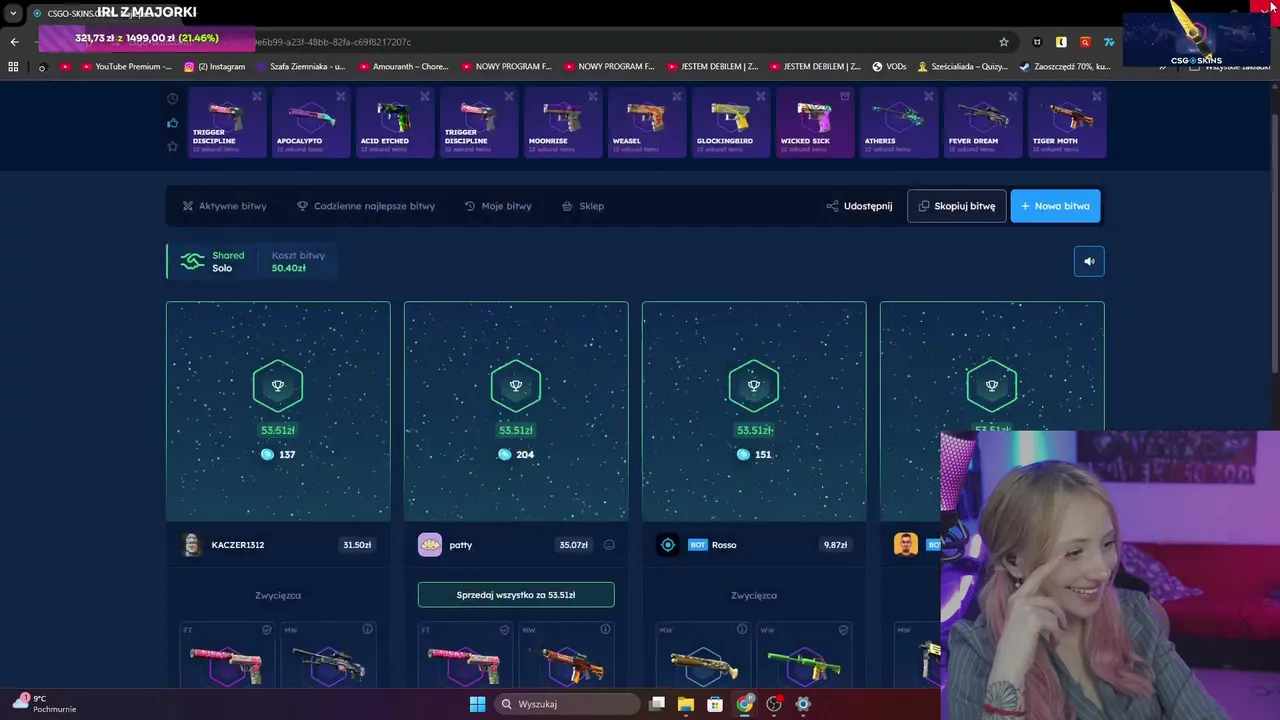Start a Nowa bitwa
Viewport: 1280px width, 720px height.
coord(1055,206)
